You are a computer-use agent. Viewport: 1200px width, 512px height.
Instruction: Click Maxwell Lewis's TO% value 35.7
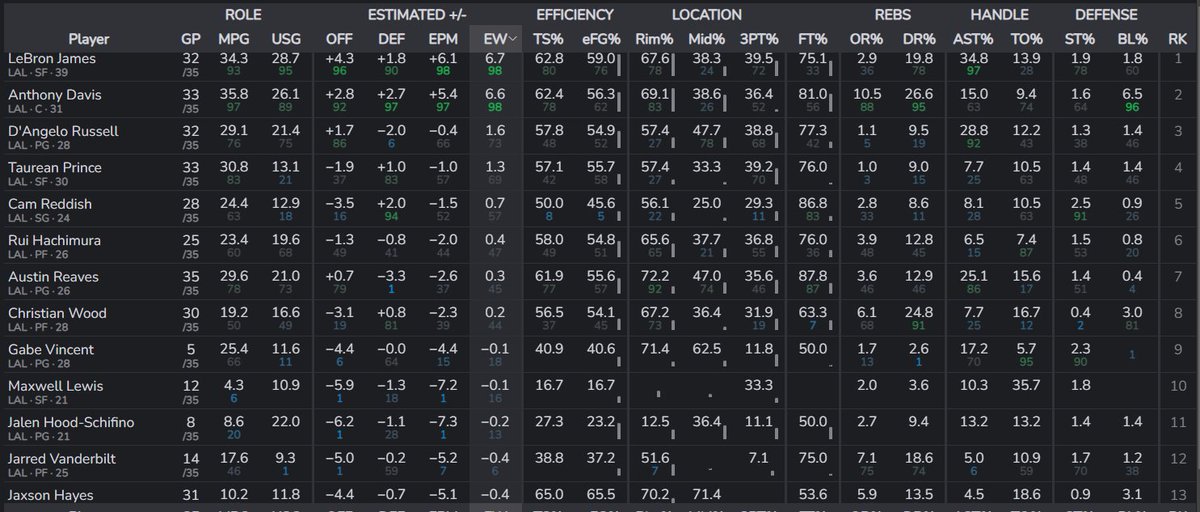1027,386
